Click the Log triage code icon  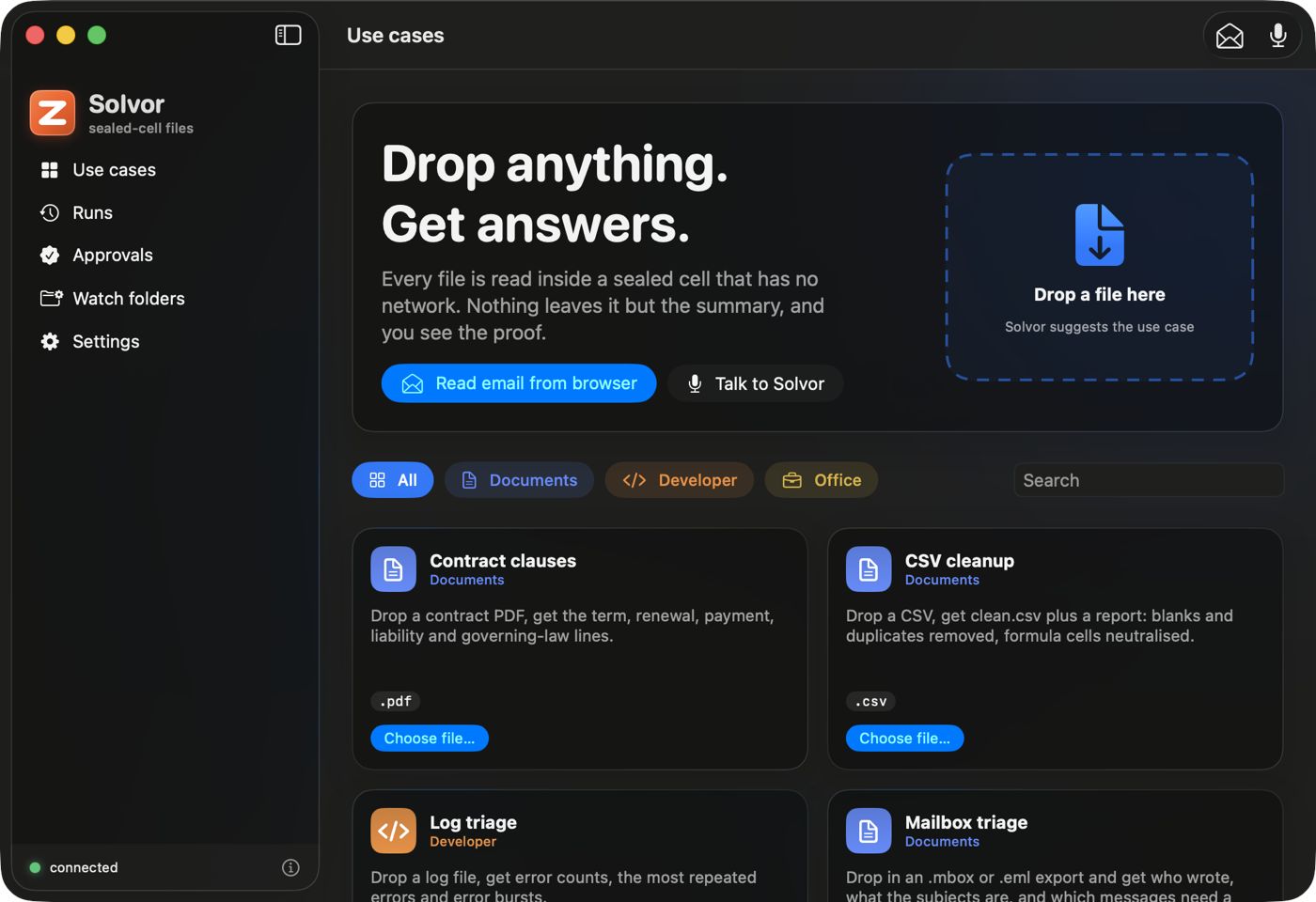click(x=393, y=831)
